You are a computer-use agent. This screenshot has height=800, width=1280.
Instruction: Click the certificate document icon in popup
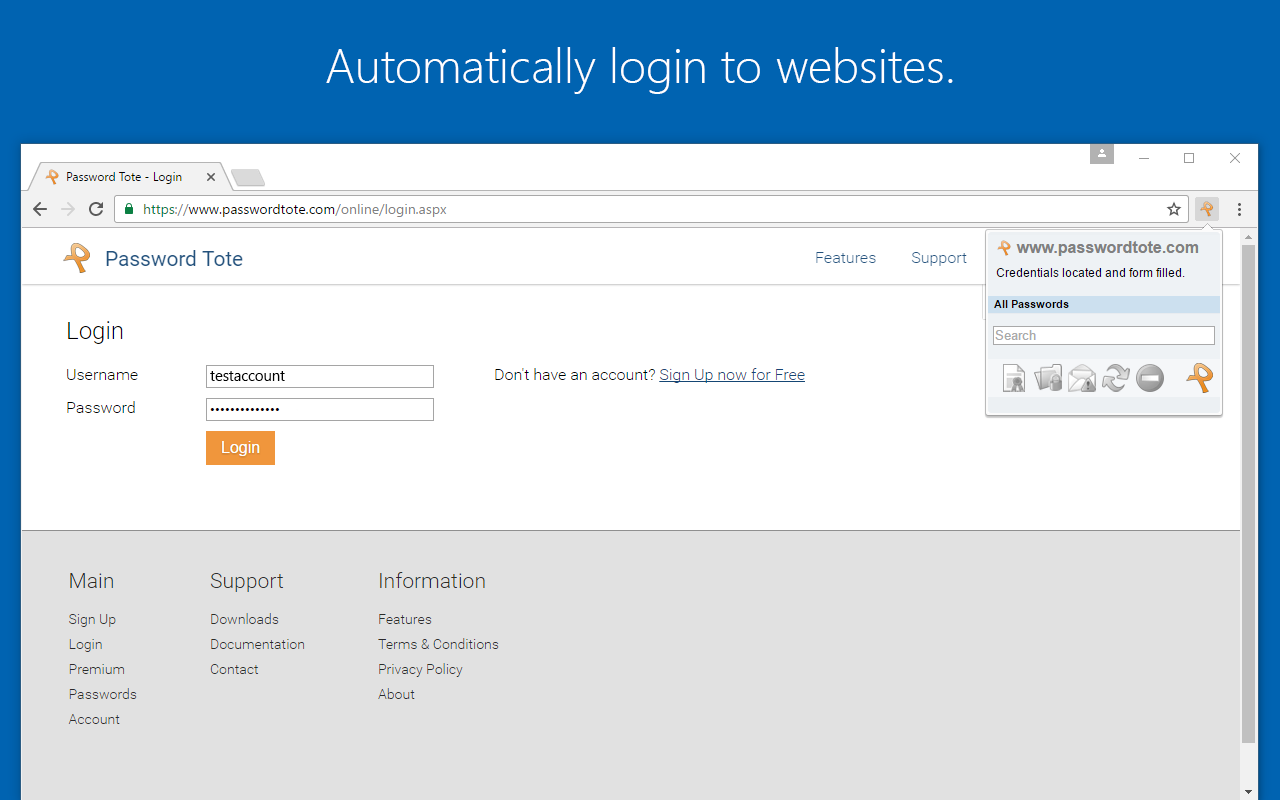[1014, 378]
